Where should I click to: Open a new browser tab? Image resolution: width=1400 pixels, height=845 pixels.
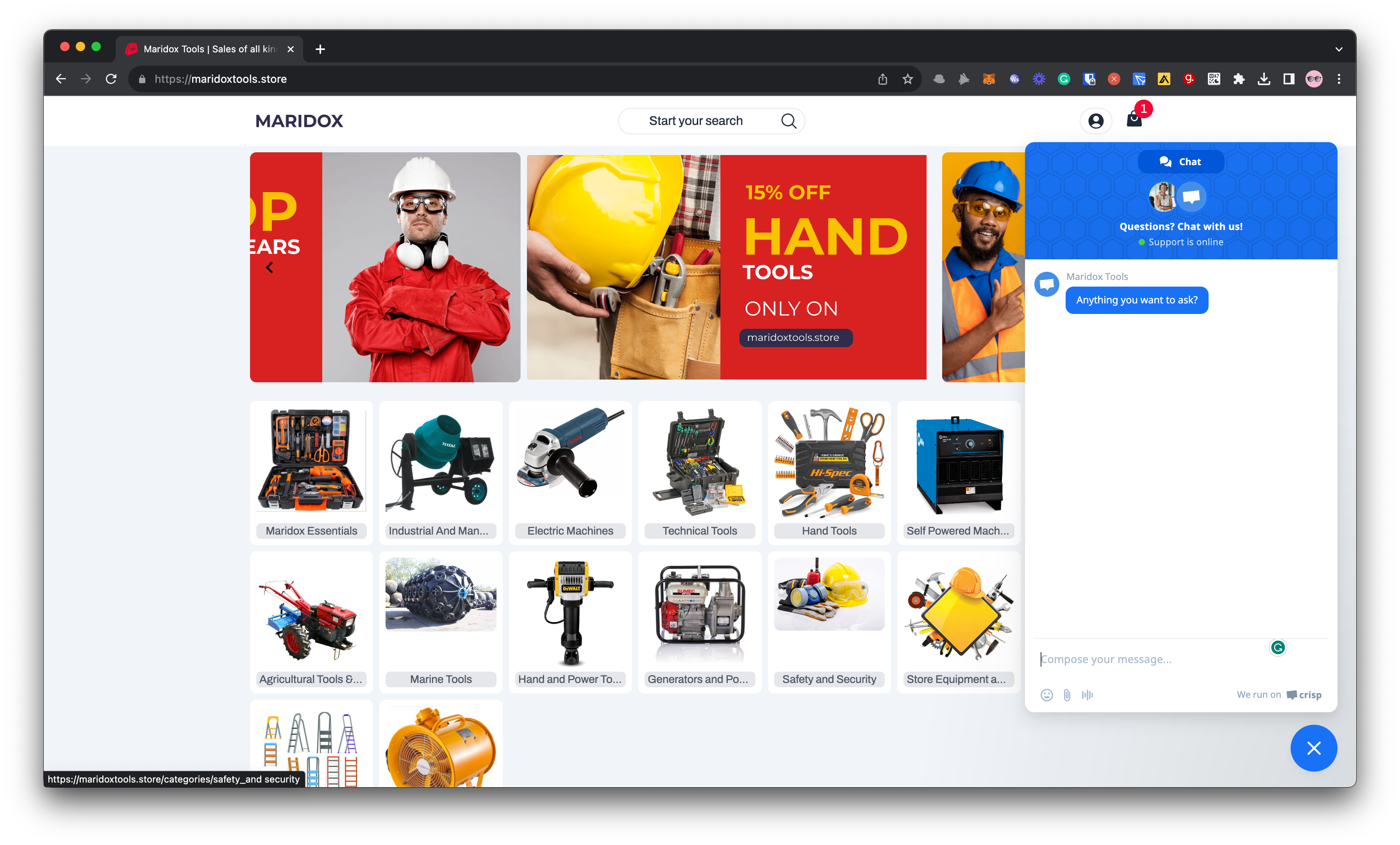pyautogui.click(x=320, y=50)
